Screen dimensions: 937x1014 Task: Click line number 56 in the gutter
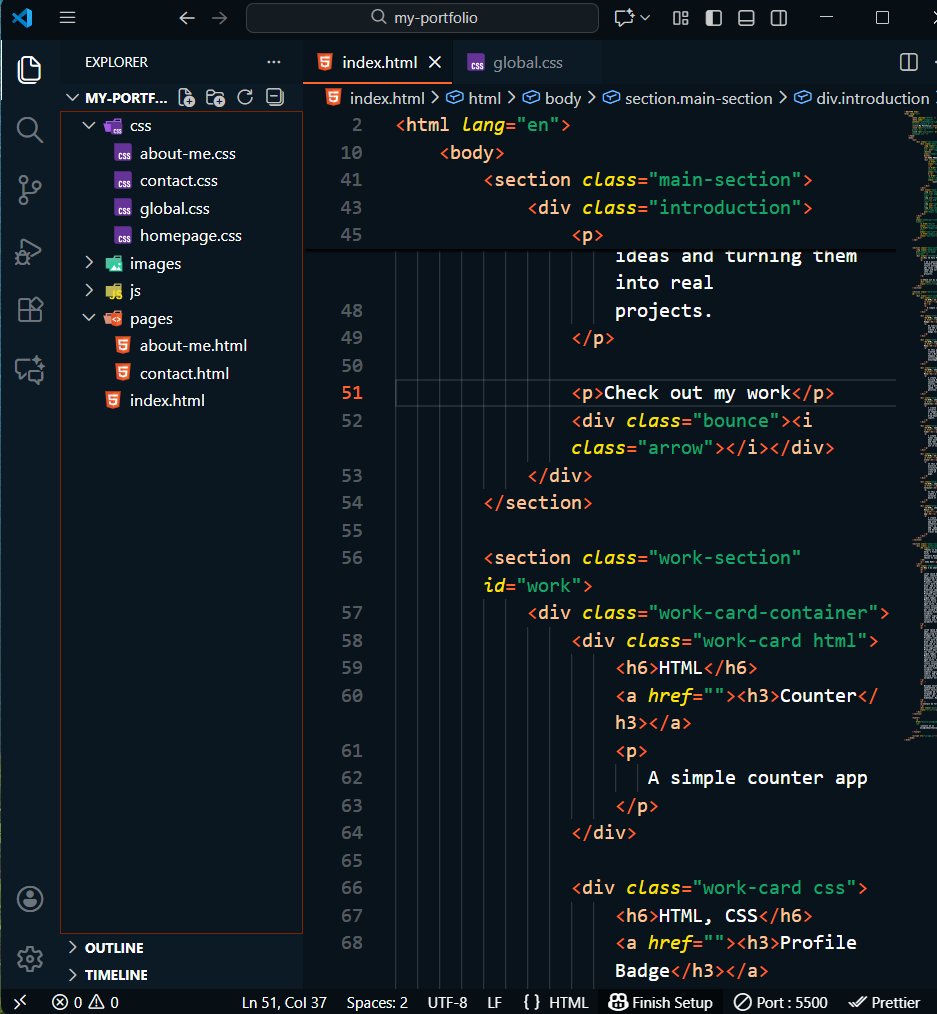point(351,558)
